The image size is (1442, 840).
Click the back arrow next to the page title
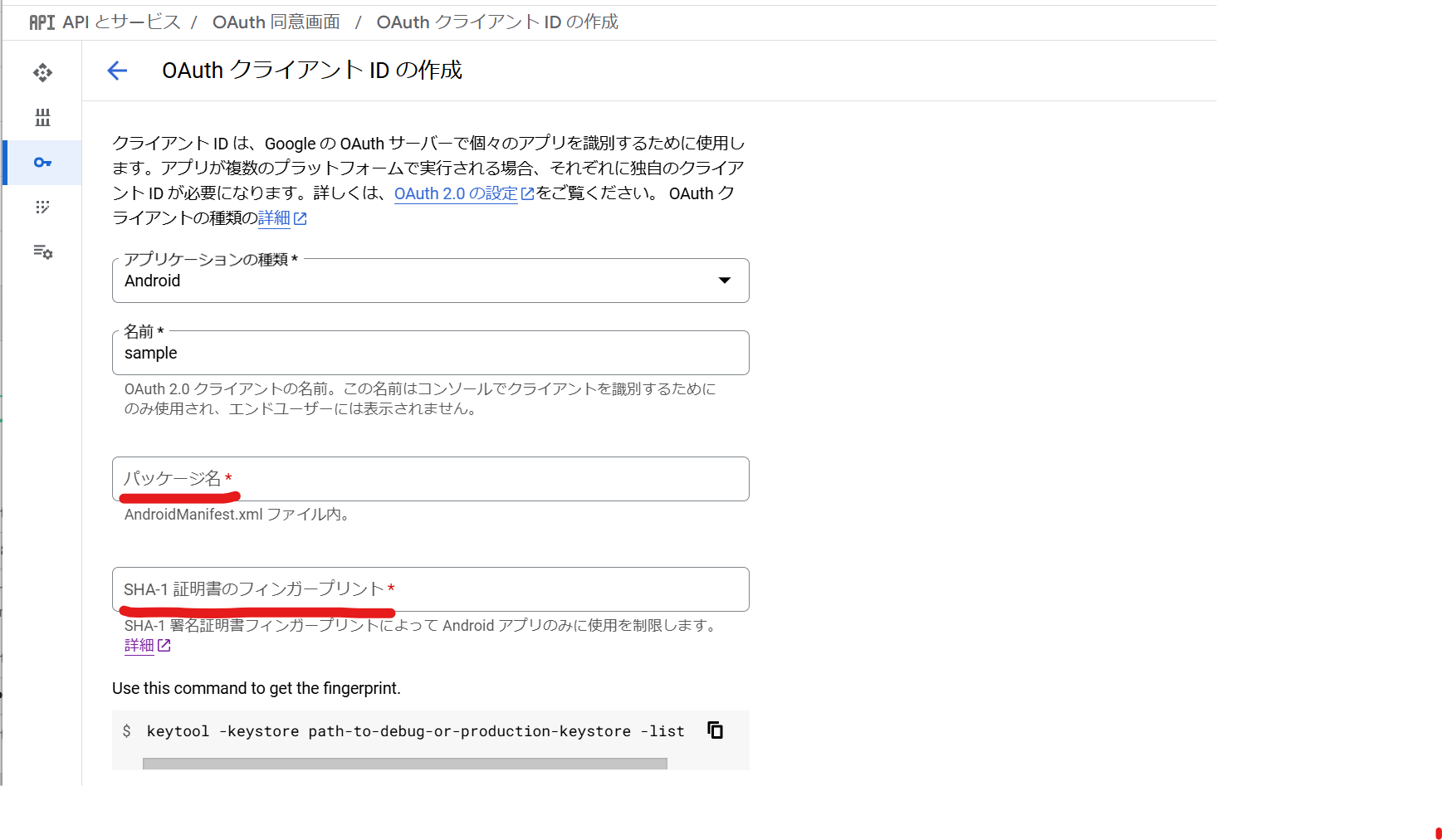(x=117, y=71)
